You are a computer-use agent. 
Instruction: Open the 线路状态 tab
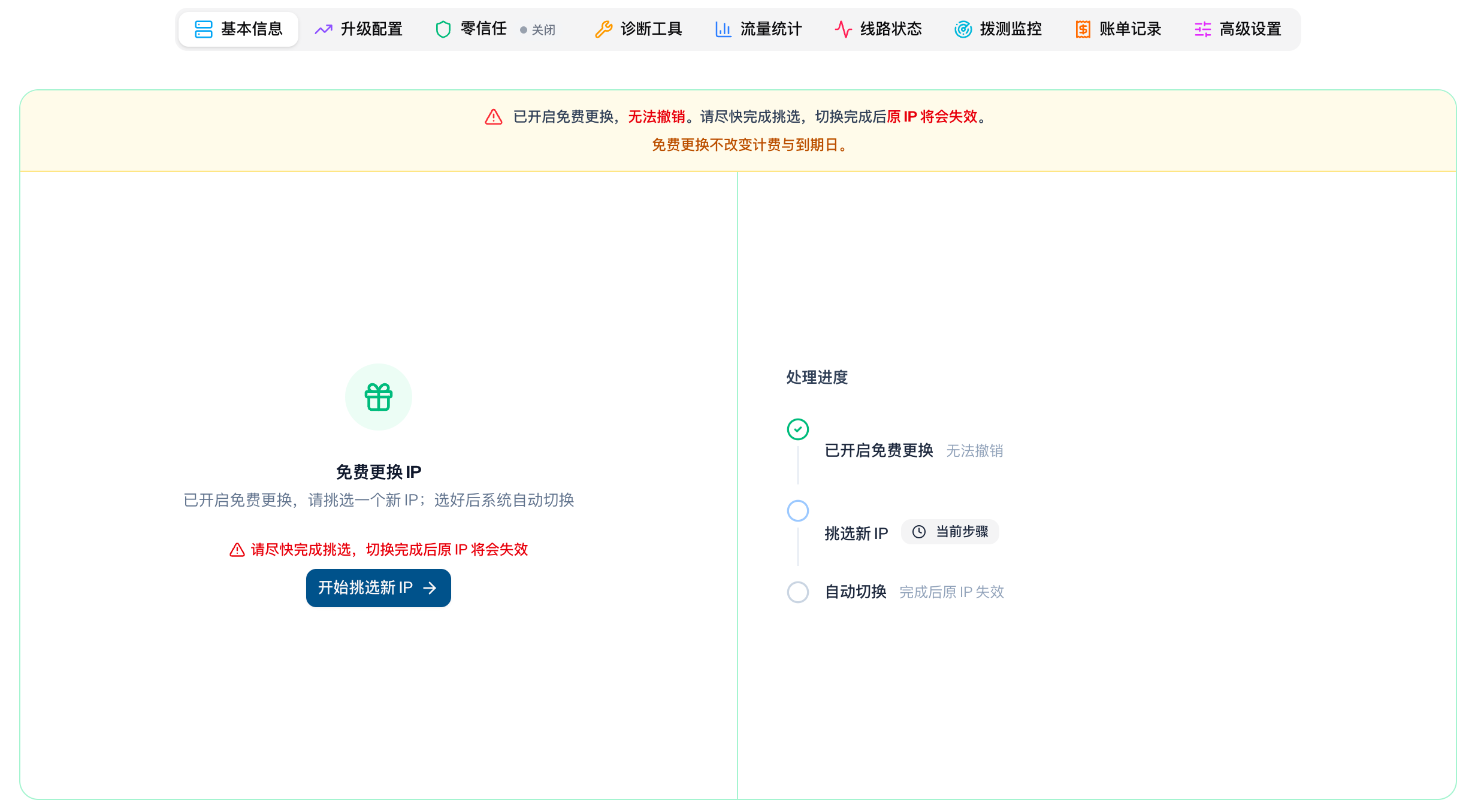[x=878, y=29]
